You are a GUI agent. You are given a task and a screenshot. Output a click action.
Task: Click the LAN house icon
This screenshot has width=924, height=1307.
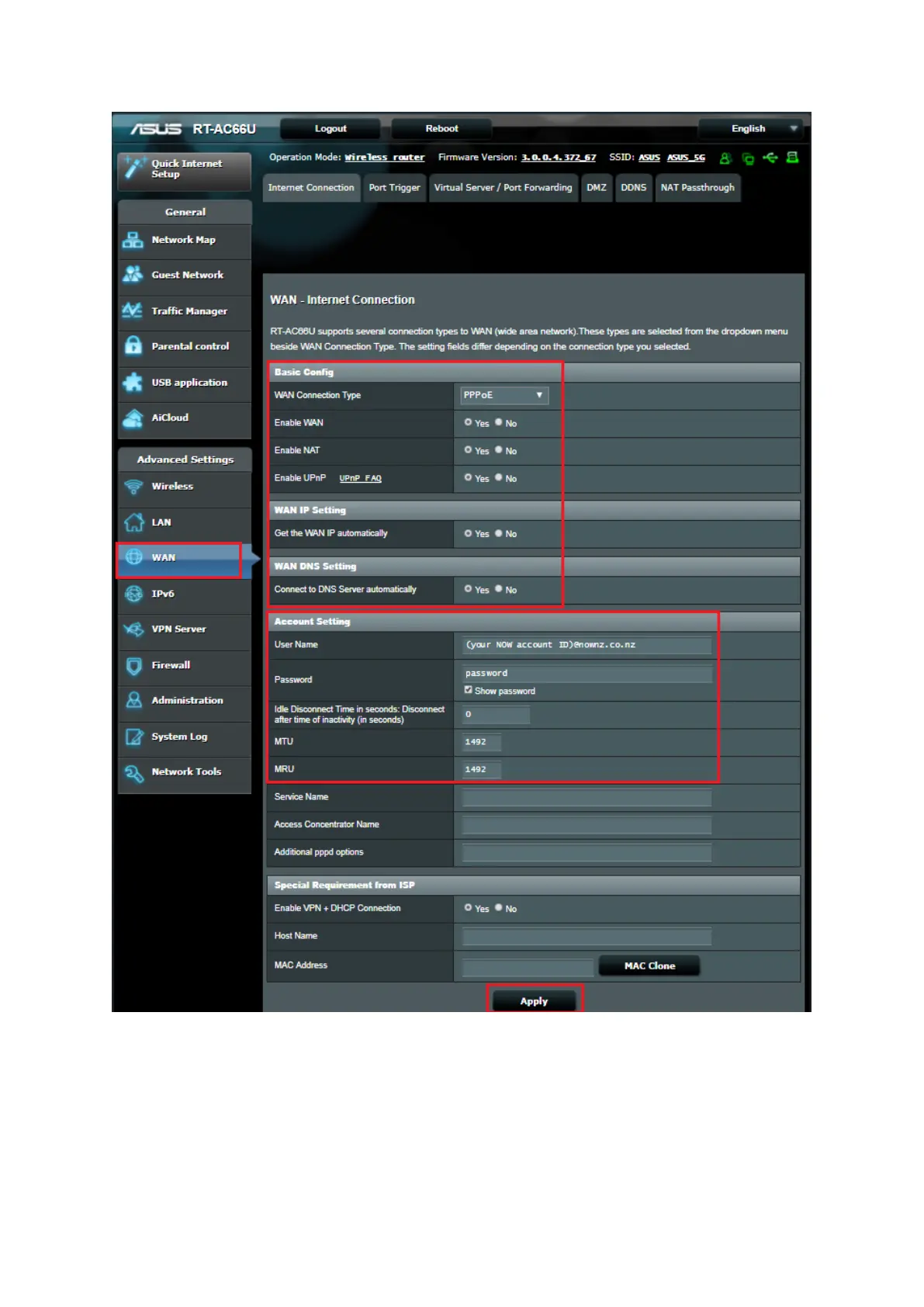(133, 522)
